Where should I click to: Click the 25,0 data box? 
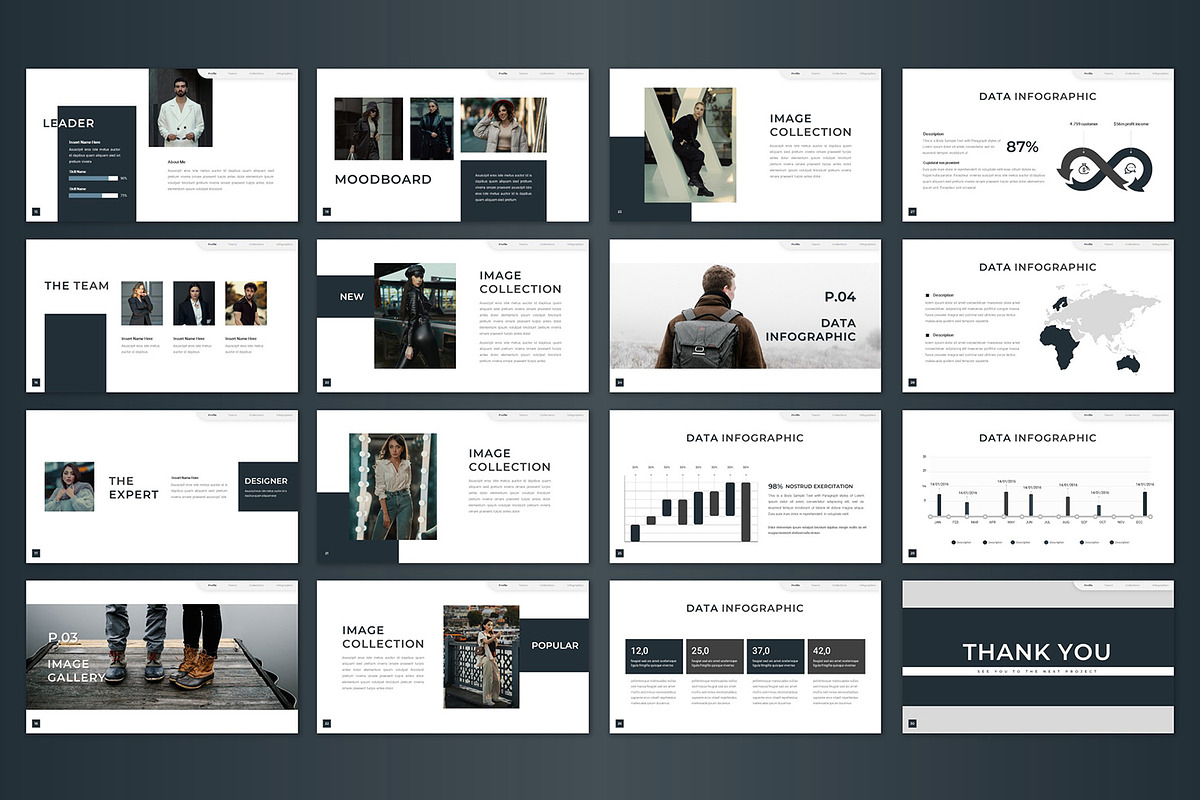coord(715,657)
